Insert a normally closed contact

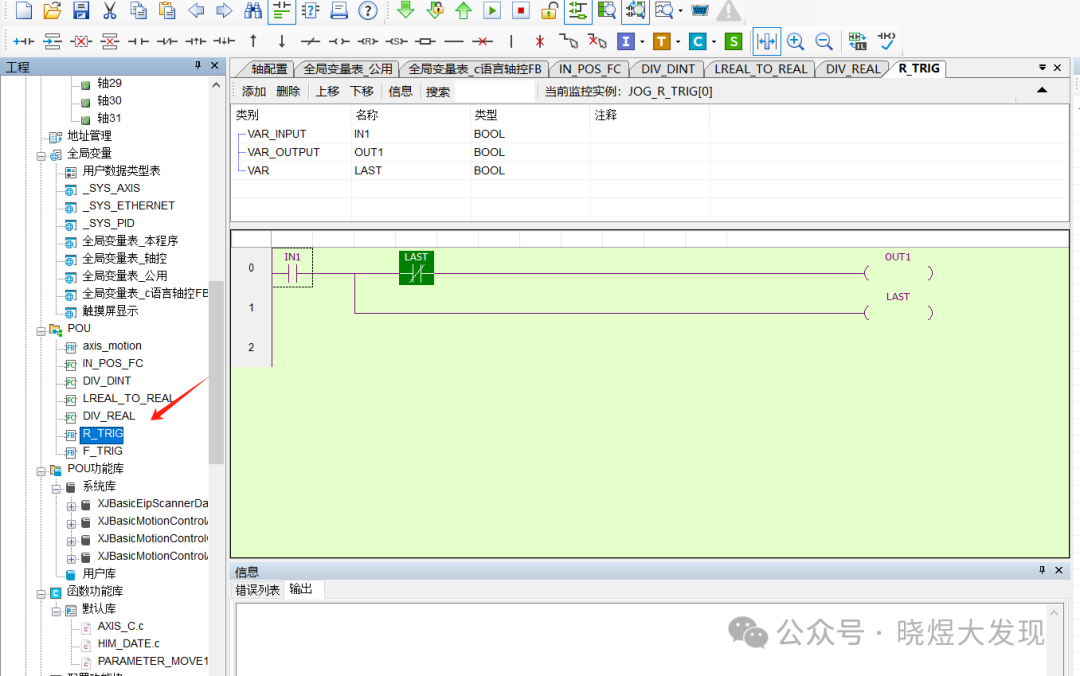click(x=167, y=41)
